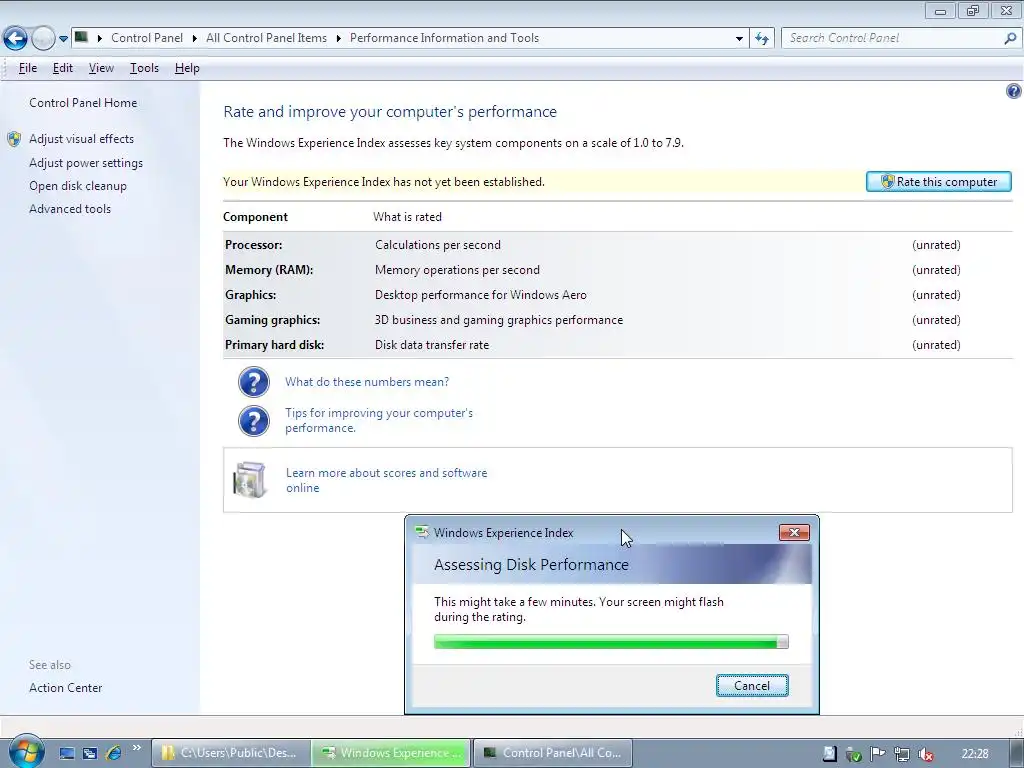Click the green assessment progress bar
Image resolution: width=1024 pixels, height=768 pixels.
pos(611,642)
